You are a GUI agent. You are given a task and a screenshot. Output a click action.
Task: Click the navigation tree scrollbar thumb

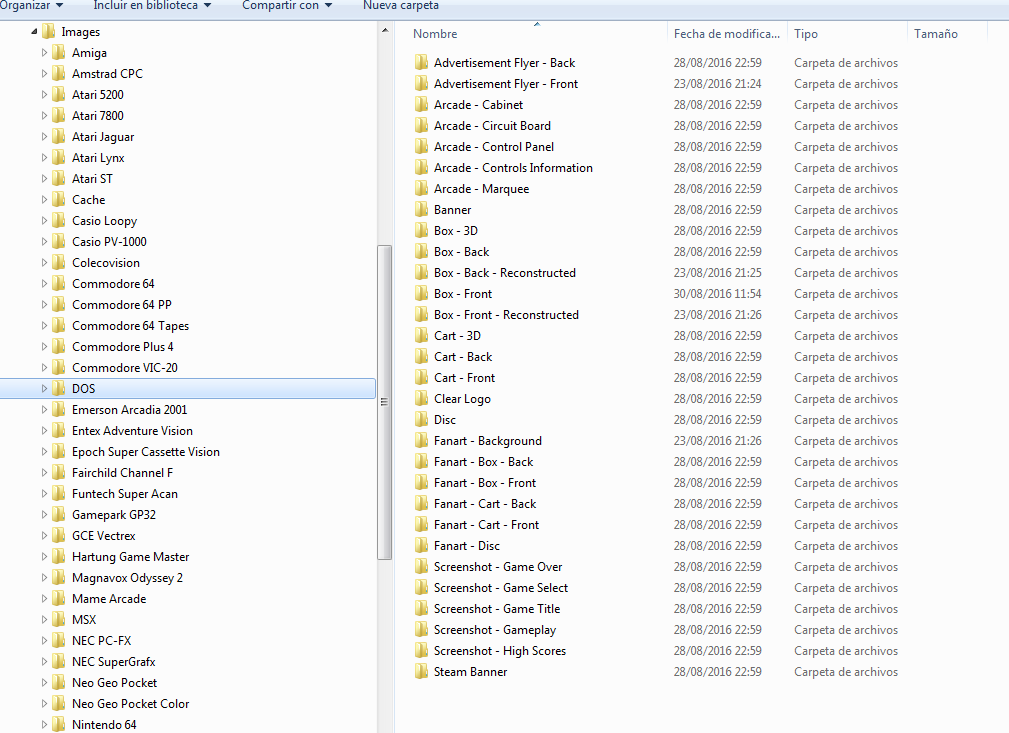(385, 402)
